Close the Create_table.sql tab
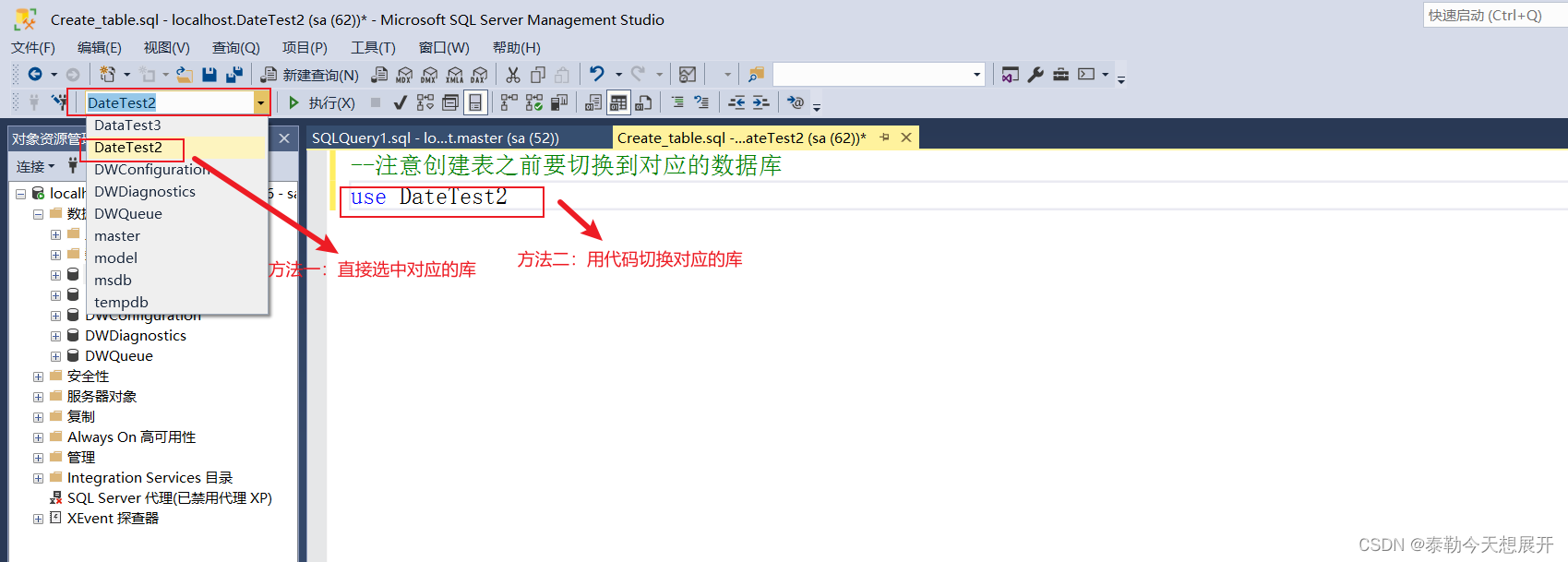 906,138
